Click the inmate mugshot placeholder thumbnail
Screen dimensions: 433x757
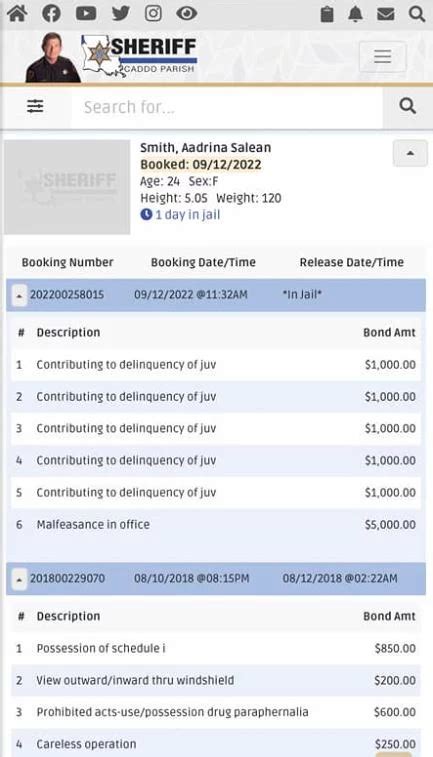pos(67,187)
